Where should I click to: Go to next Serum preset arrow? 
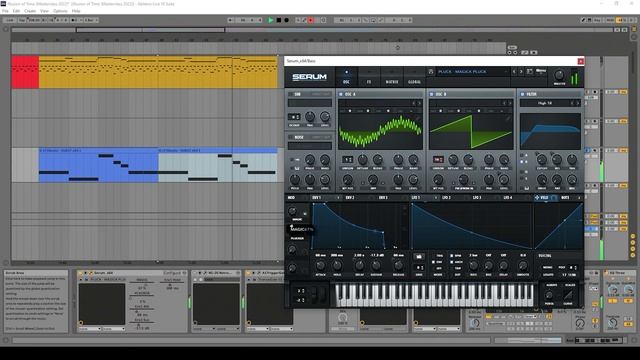click(x=521, y=72)
